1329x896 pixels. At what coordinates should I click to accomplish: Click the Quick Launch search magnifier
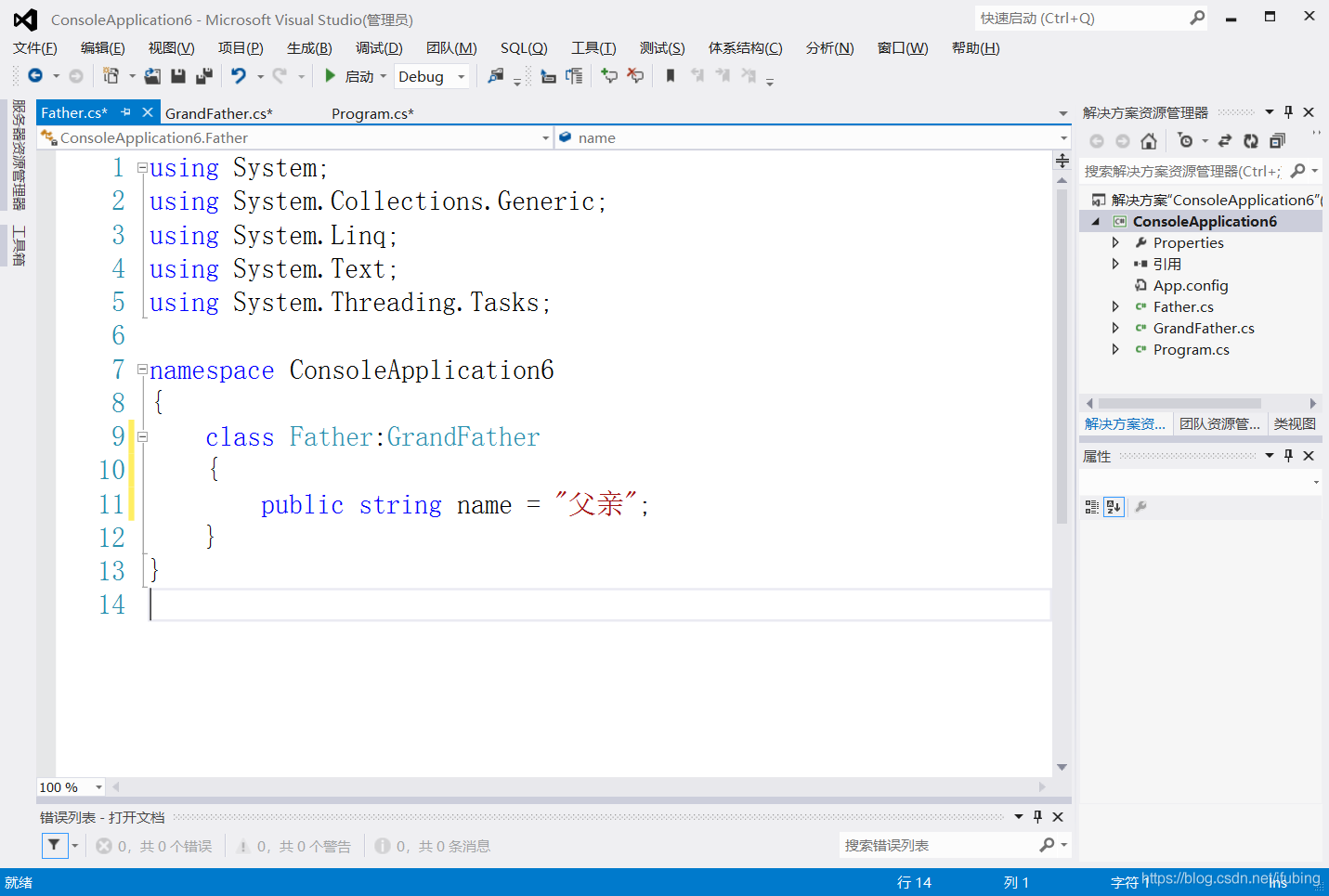point(1197,18)
